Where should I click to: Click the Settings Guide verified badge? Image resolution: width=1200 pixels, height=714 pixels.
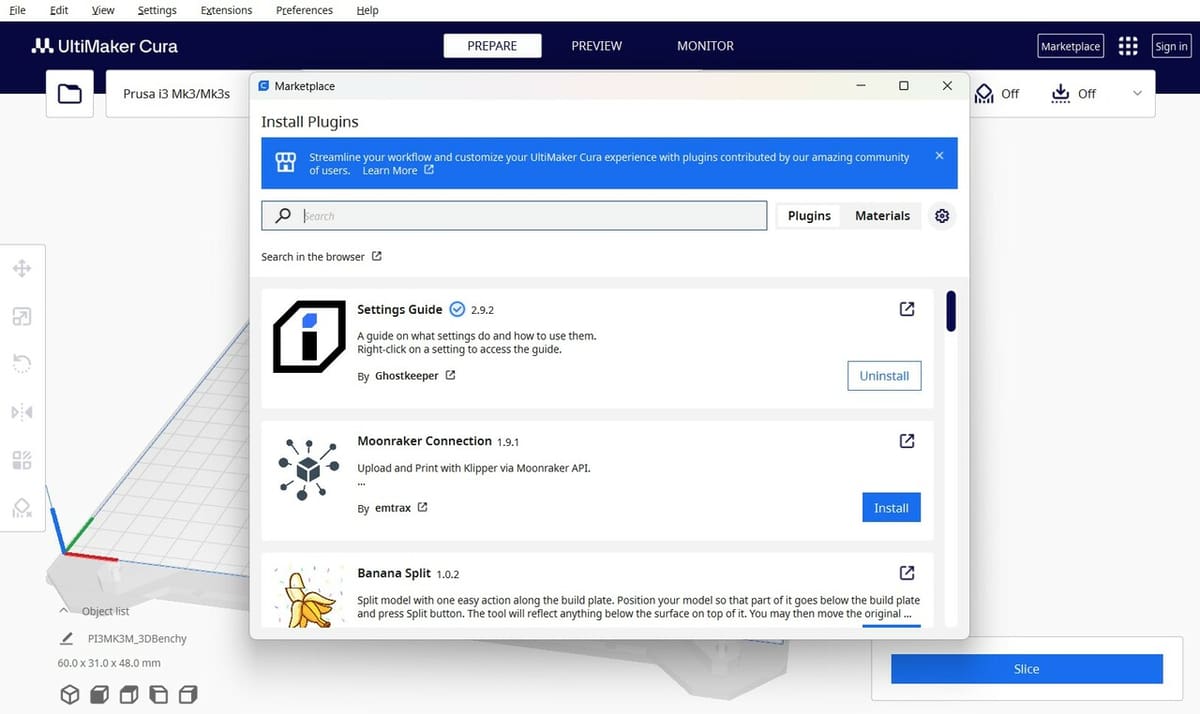tap(457, 309)
